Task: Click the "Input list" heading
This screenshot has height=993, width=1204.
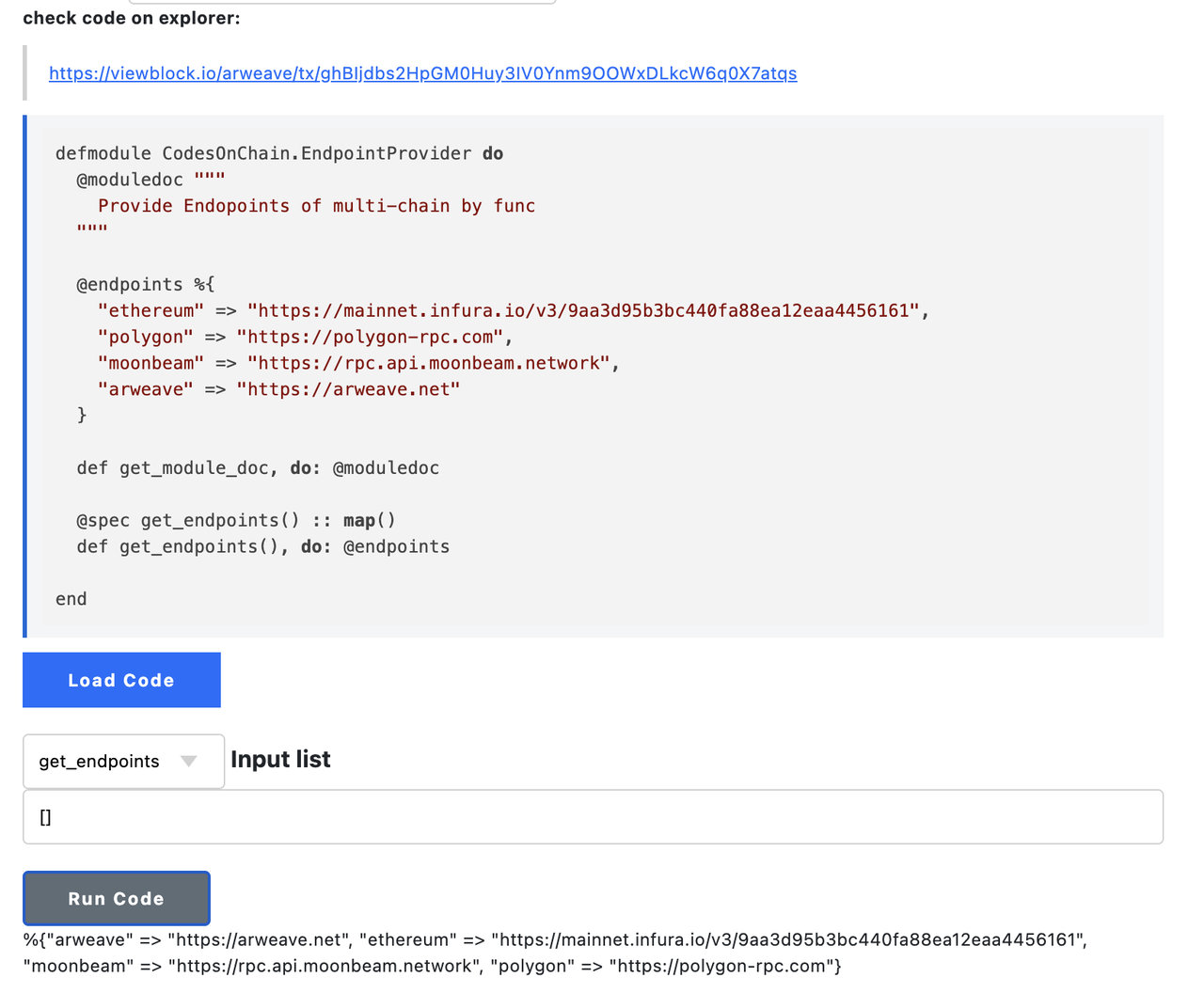Action: coord(280,759)
